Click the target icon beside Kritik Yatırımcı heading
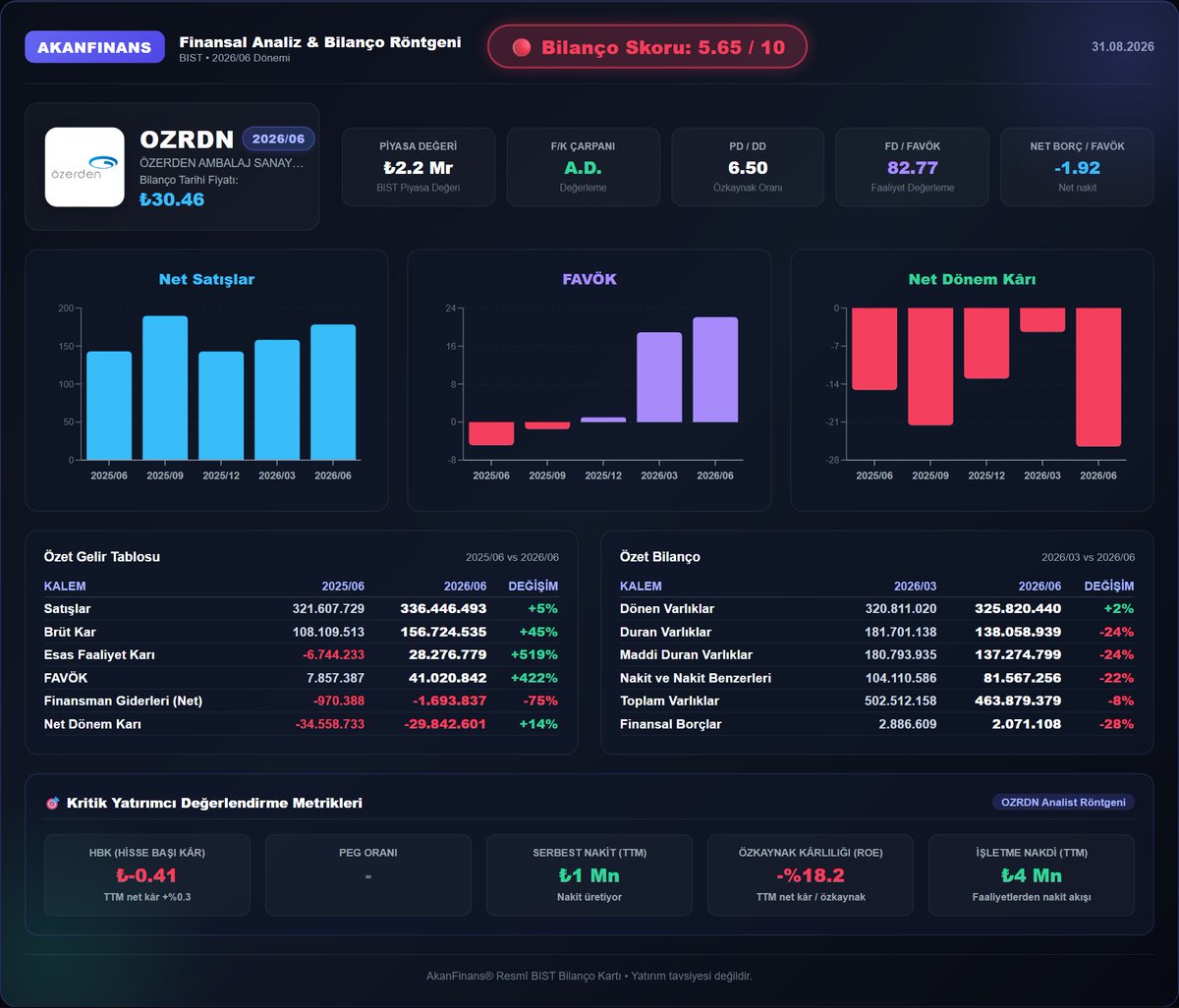1179x1008 pixels. point(53,804)
